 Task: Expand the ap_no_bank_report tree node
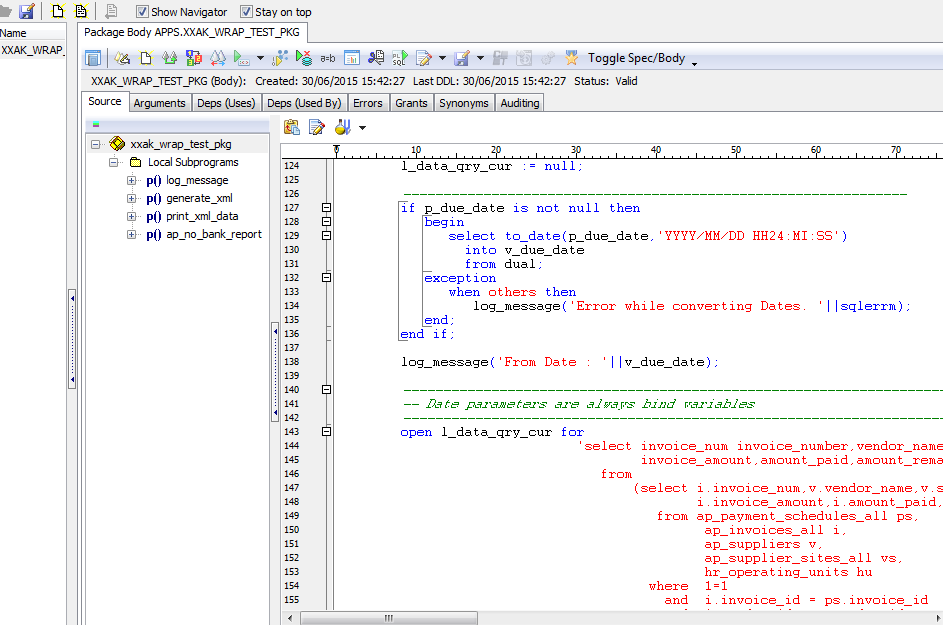(x=132, y=234)
